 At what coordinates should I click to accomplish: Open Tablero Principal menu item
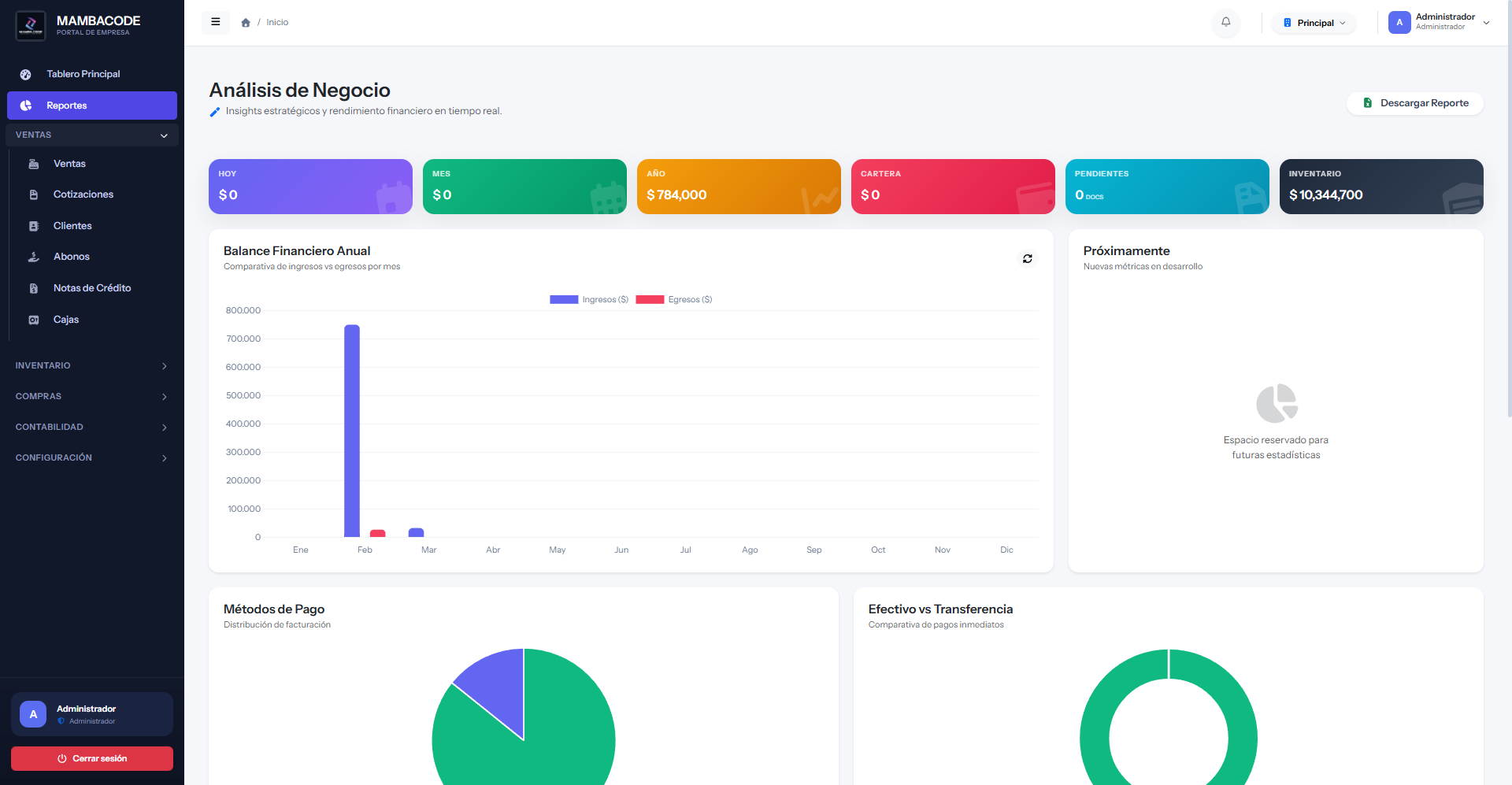click(92, 74)
